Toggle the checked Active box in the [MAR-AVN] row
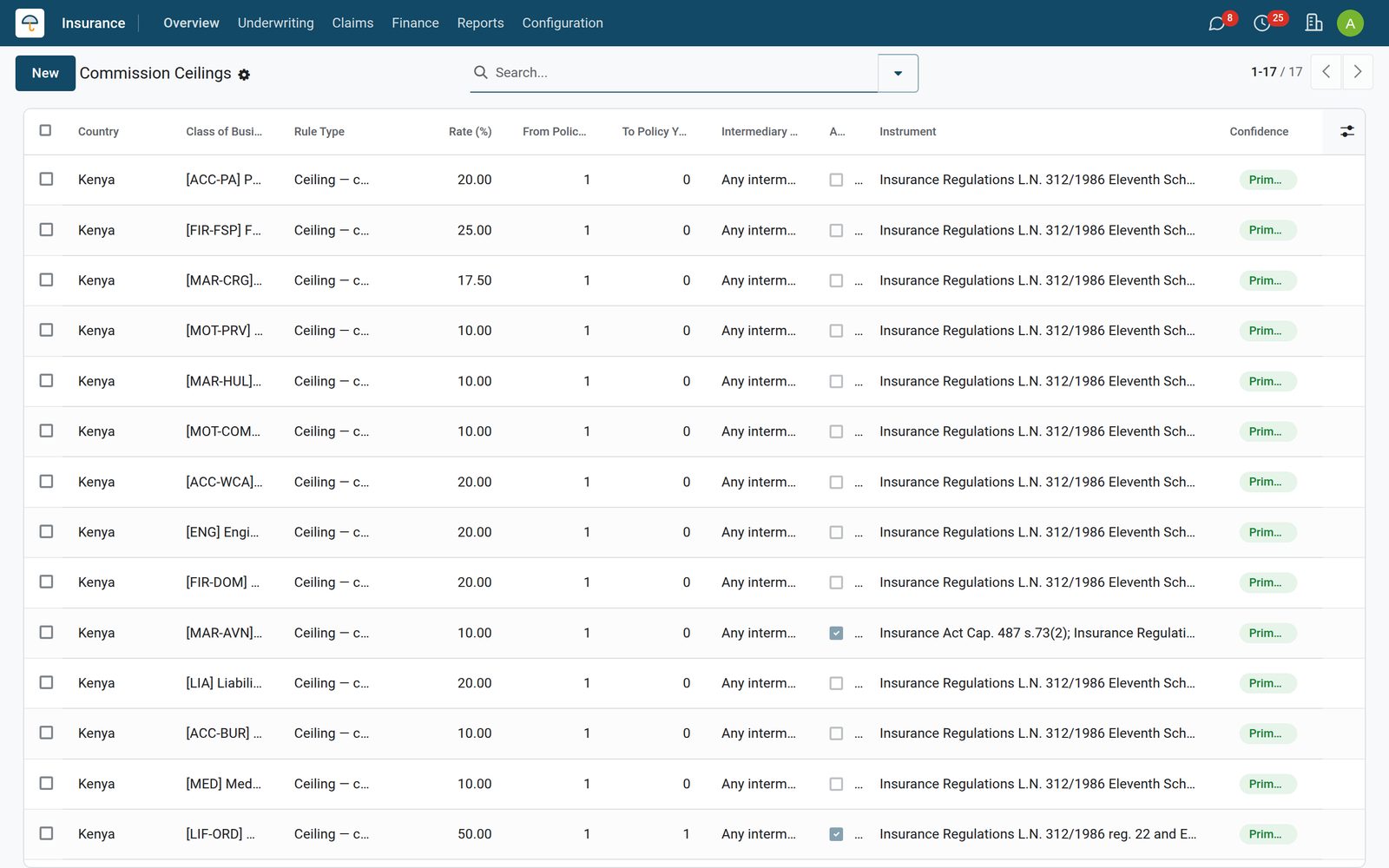 (836, 633)
